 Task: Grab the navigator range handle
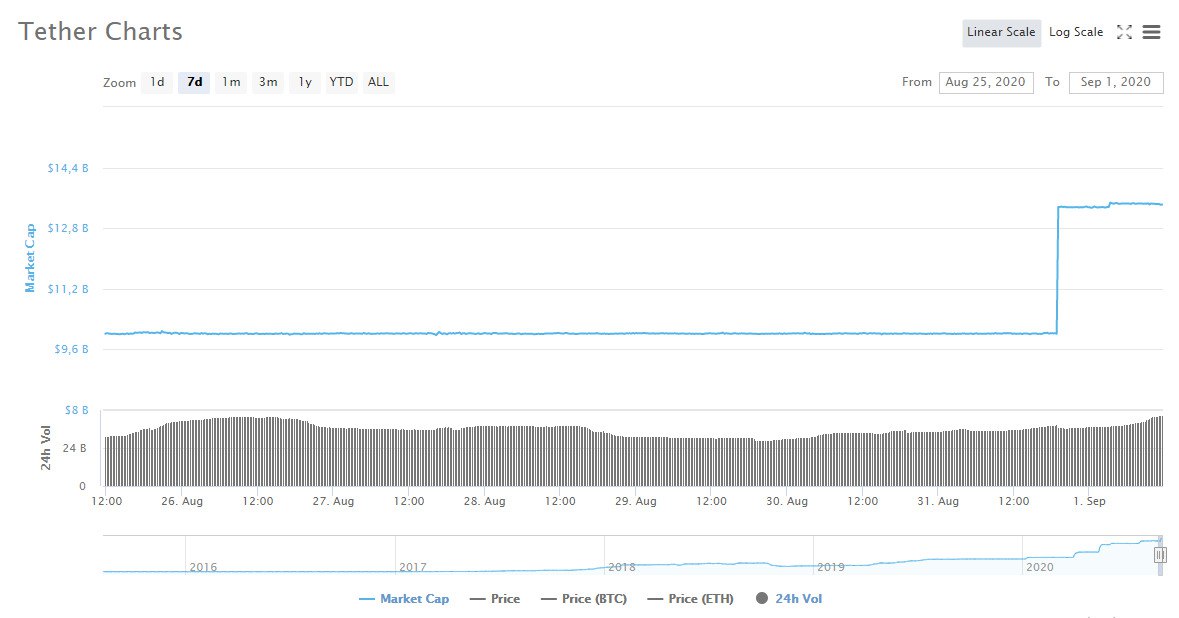point(1160,555)
